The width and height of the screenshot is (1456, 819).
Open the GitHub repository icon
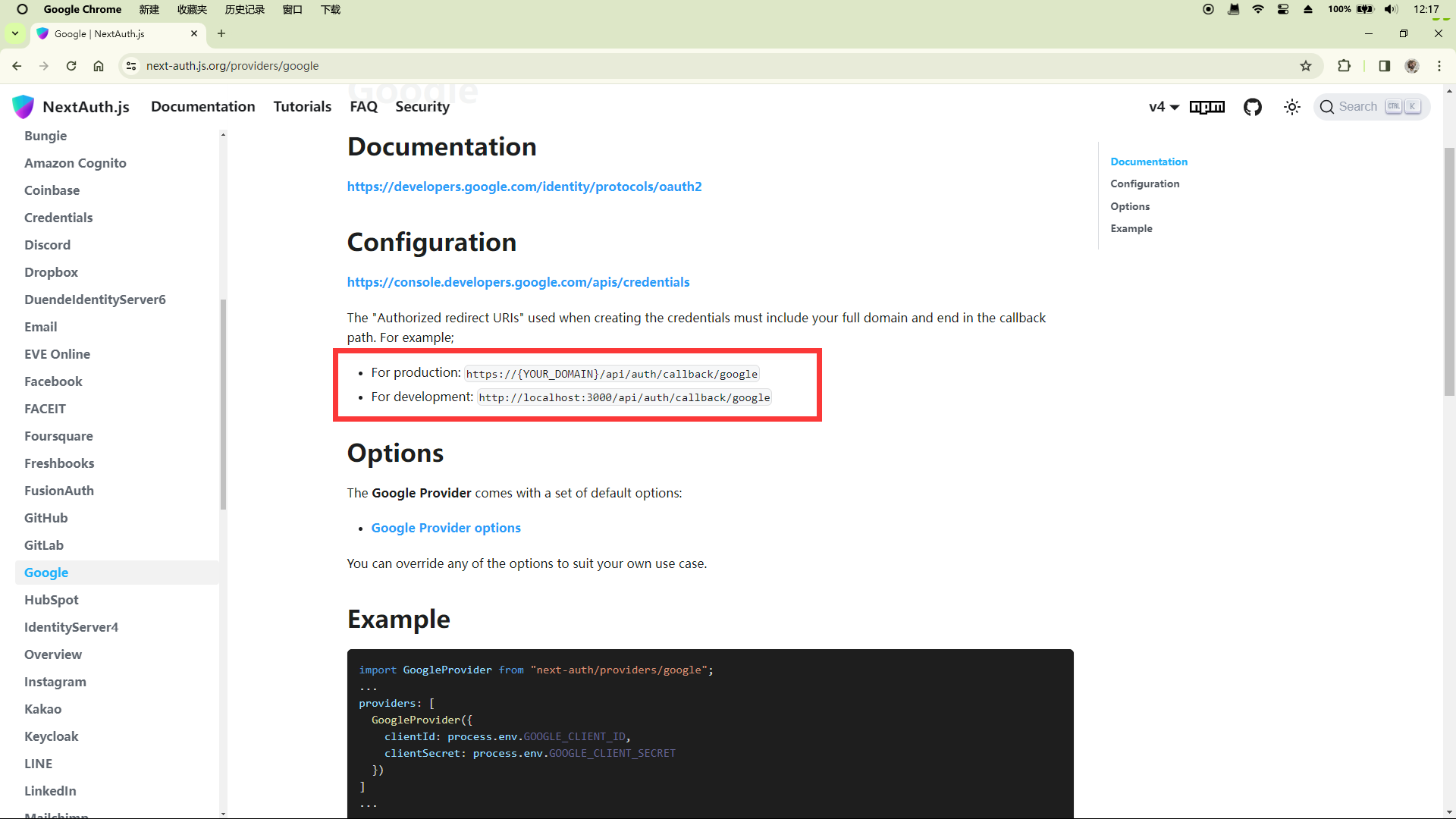(1253, 107)
